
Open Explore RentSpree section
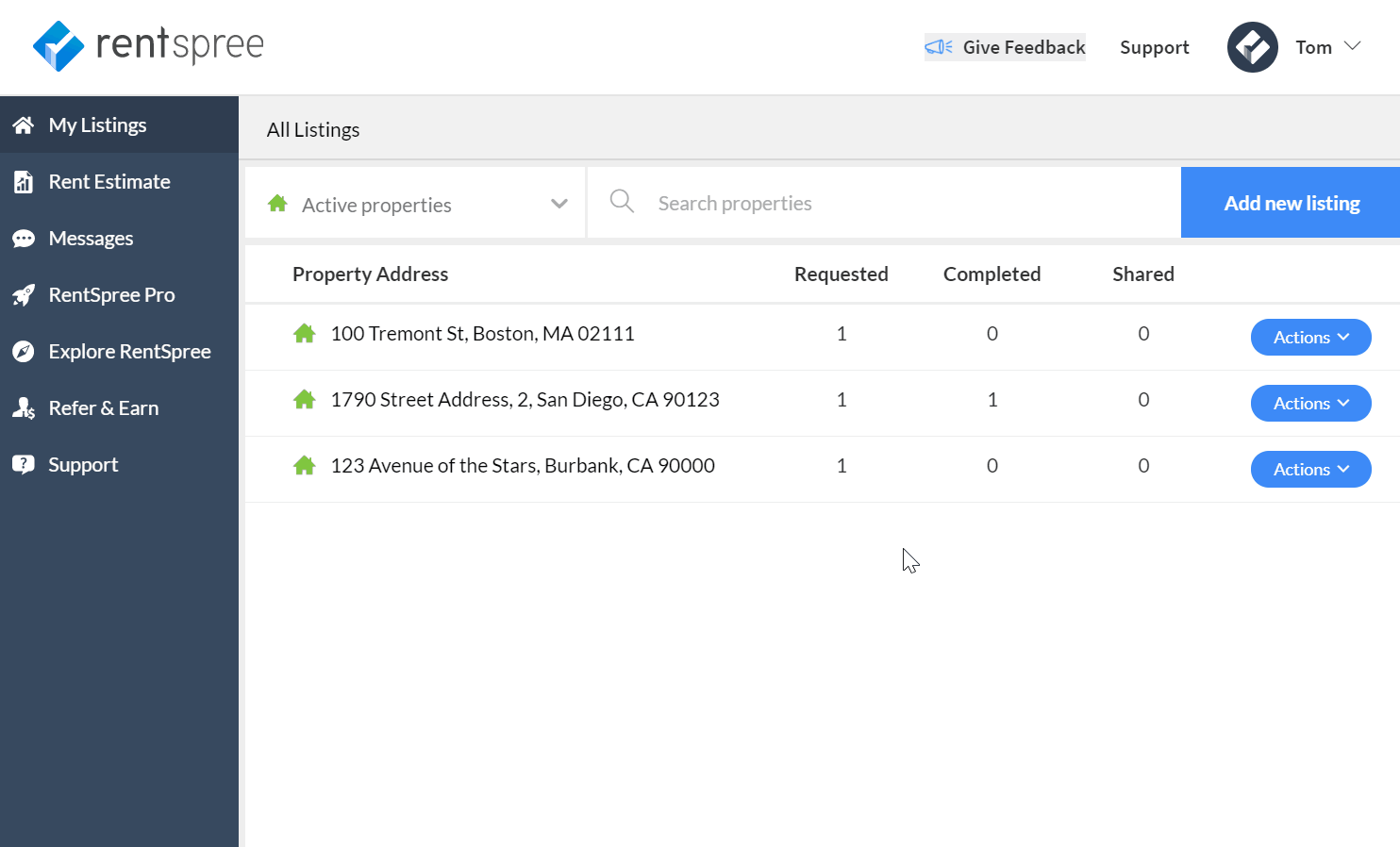tap(119, 351)
